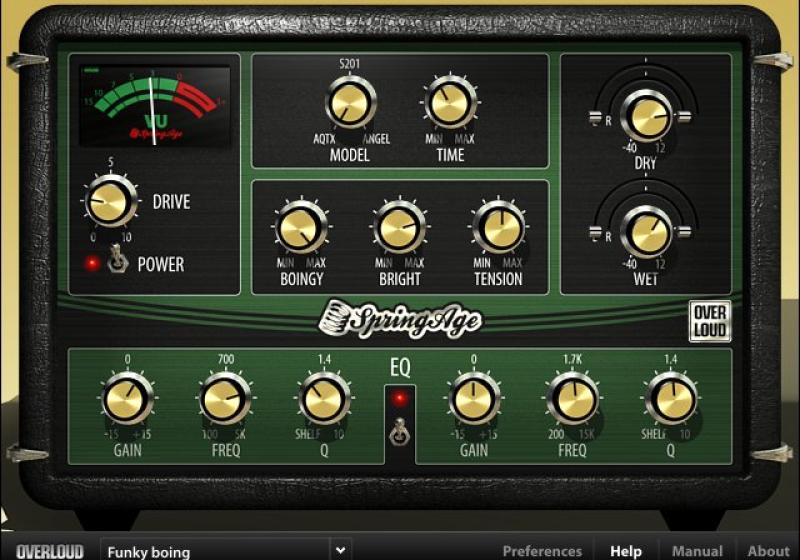Toggle the EQ on/off switch

(x=399, y=431)
